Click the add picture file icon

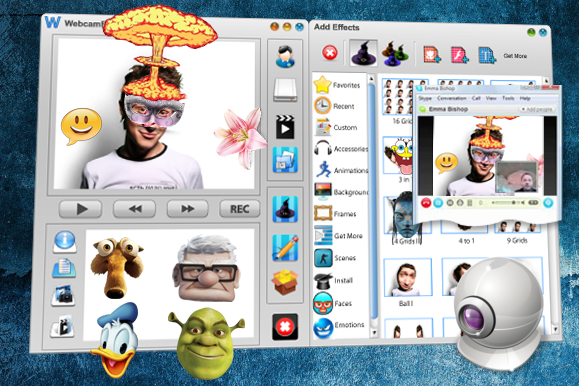point(432,55)
